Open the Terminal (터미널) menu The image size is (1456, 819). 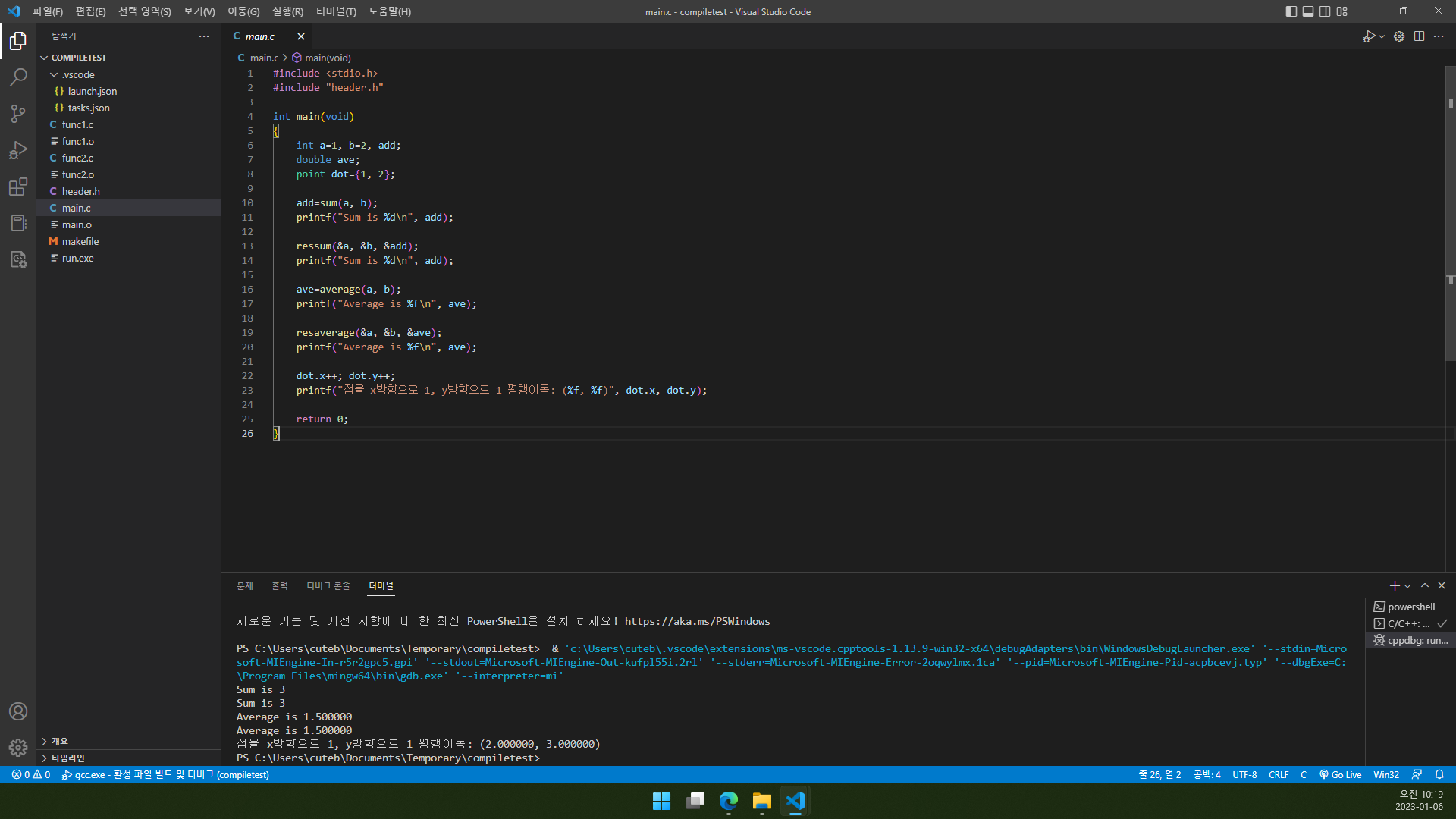pos(336,11)
